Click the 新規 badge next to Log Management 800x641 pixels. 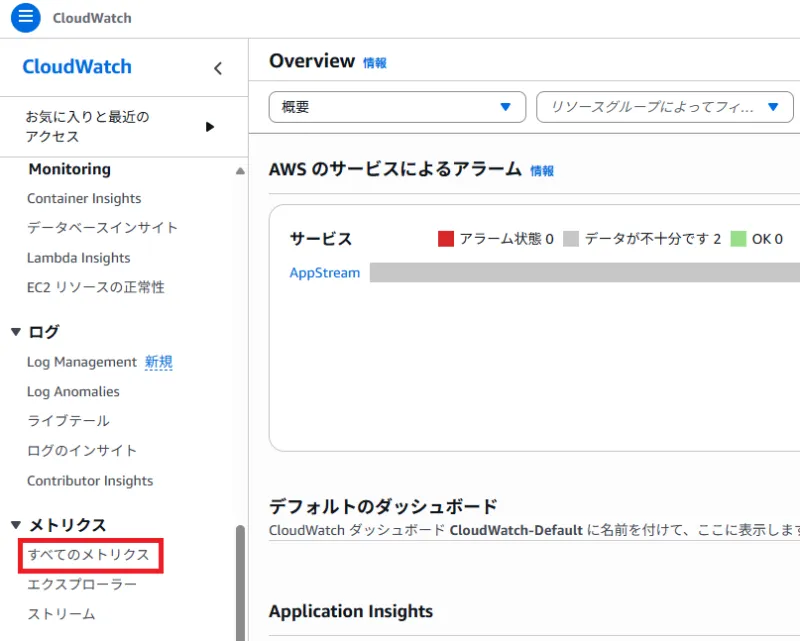click(x=159, y=362)
